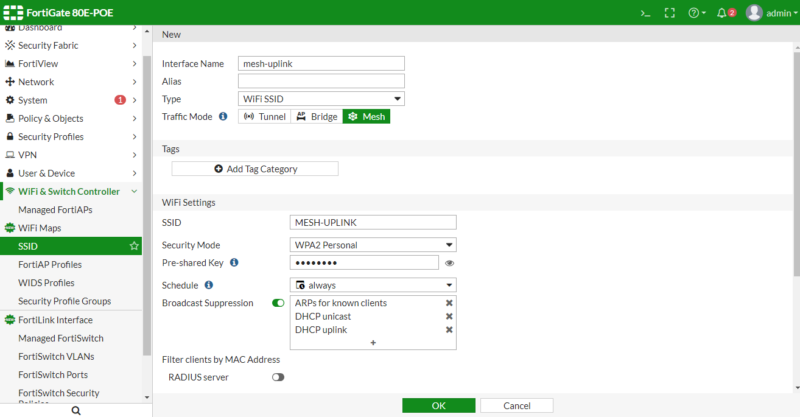The height and width of the screenshot is (417, 800).
Task: Open the Schedule always dropdown
Action: [x=372, y=285]
